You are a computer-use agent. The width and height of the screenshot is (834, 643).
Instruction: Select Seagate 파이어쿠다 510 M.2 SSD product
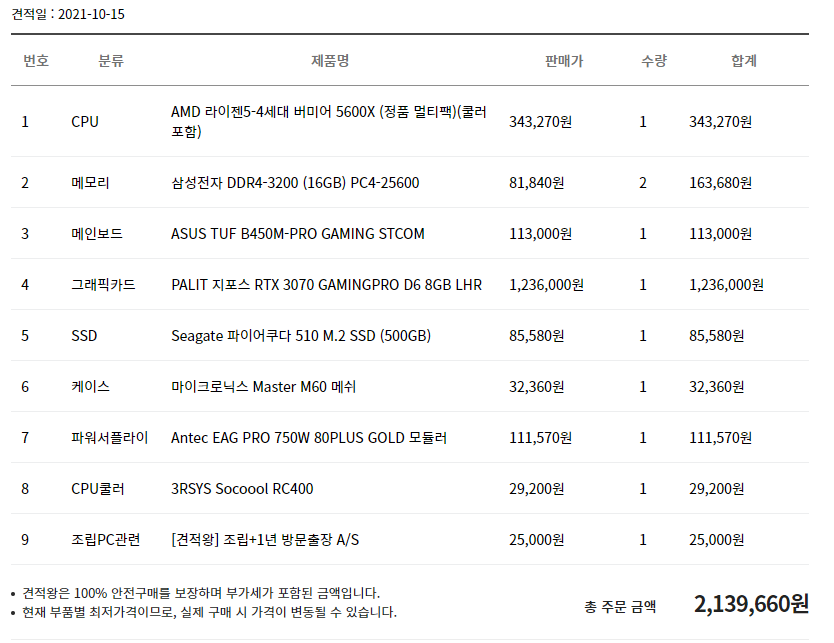(x=301, y=336)
